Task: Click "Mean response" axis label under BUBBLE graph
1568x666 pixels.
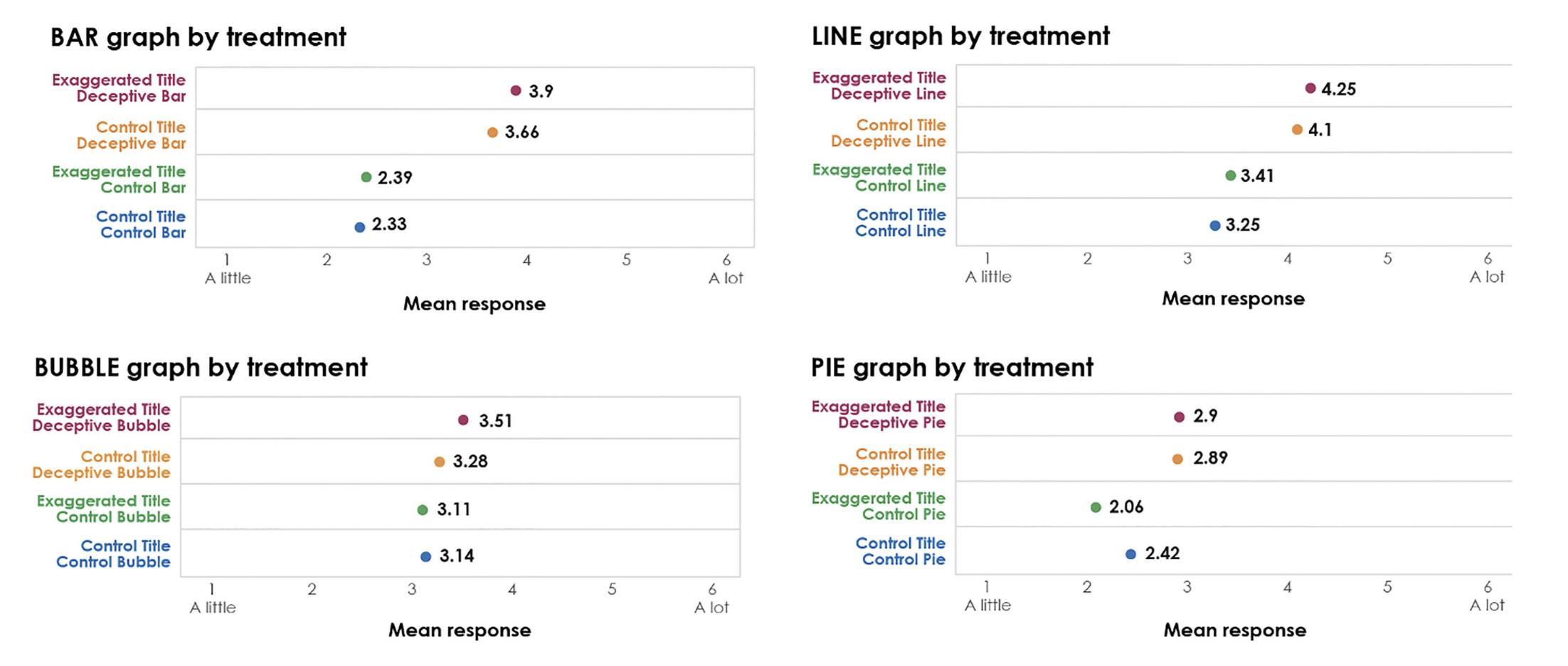Action: [x=460, y=630]
